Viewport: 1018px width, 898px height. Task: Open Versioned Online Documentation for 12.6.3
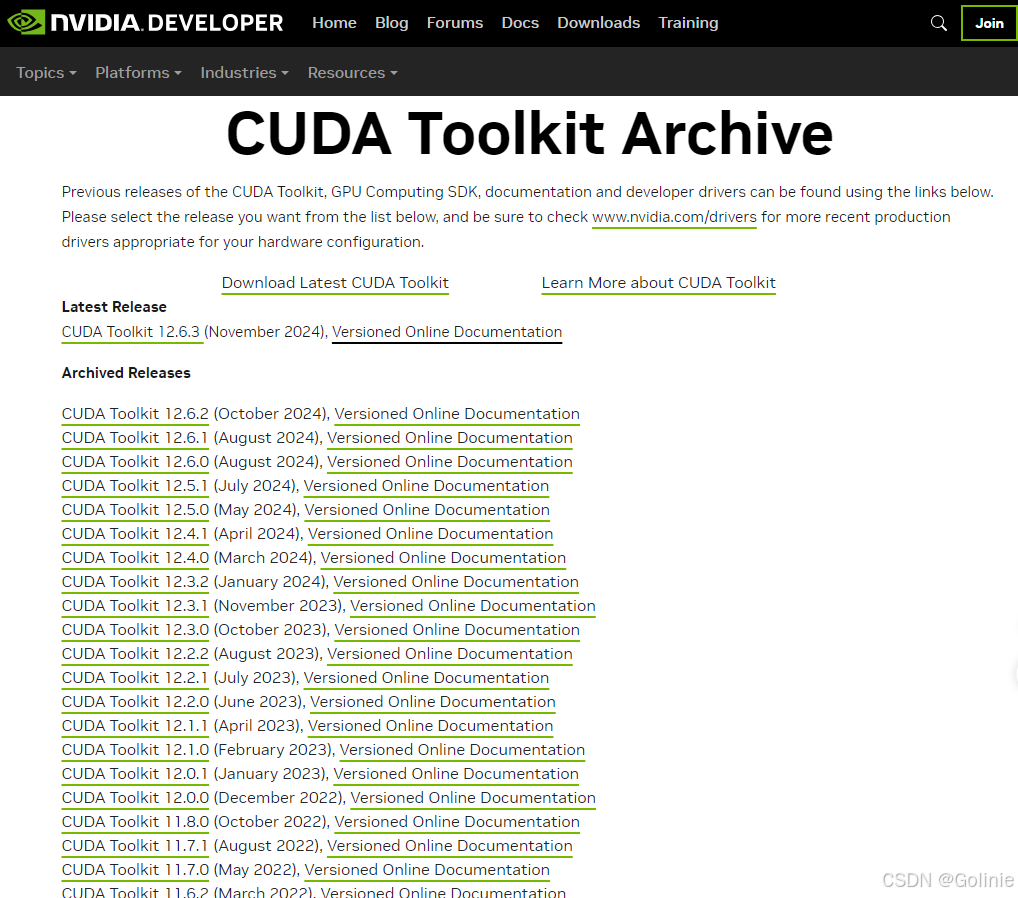[x=447, y=332]
